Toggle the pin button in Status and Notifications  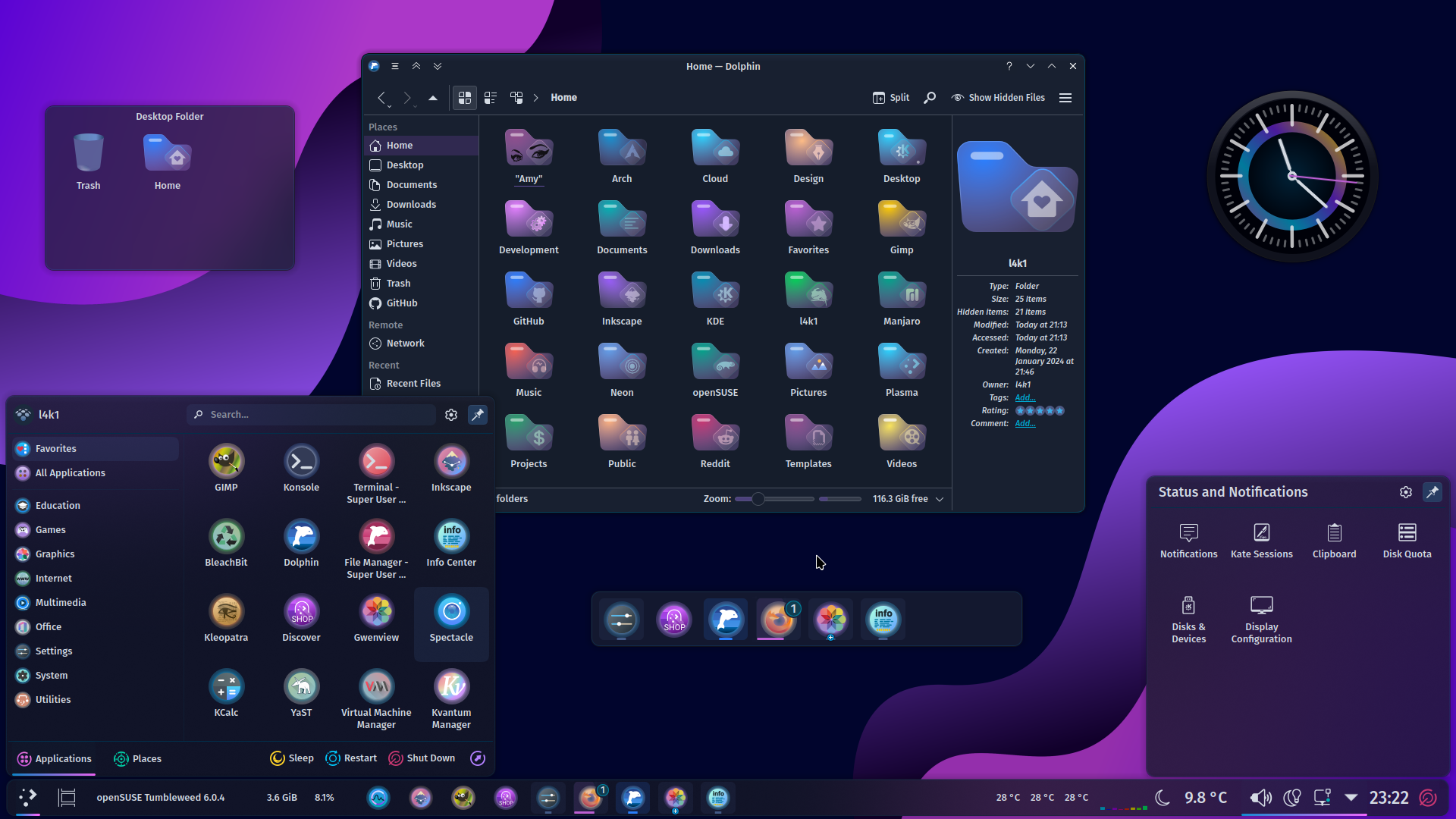tap(1432, 492)
